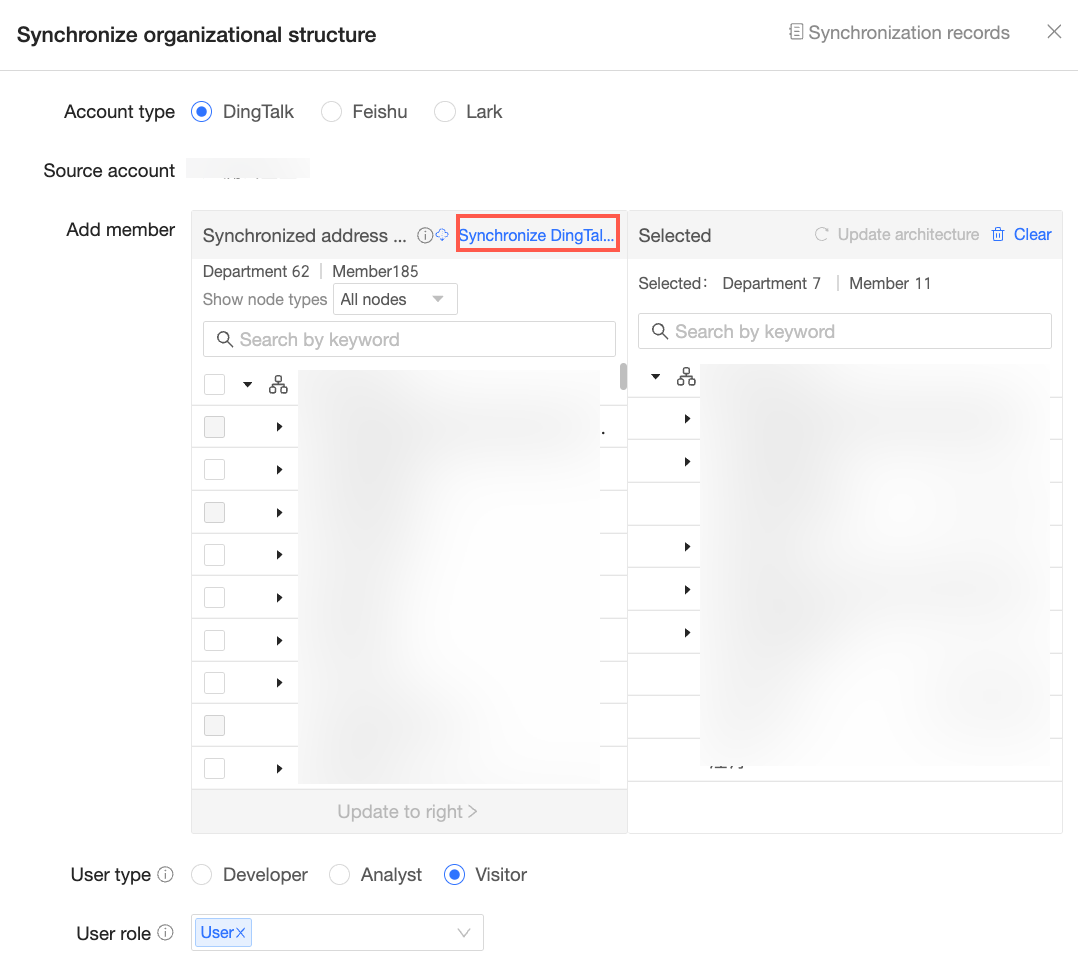Remove the User role tag
The image size is (1078, 972).
tap(241, 933)
